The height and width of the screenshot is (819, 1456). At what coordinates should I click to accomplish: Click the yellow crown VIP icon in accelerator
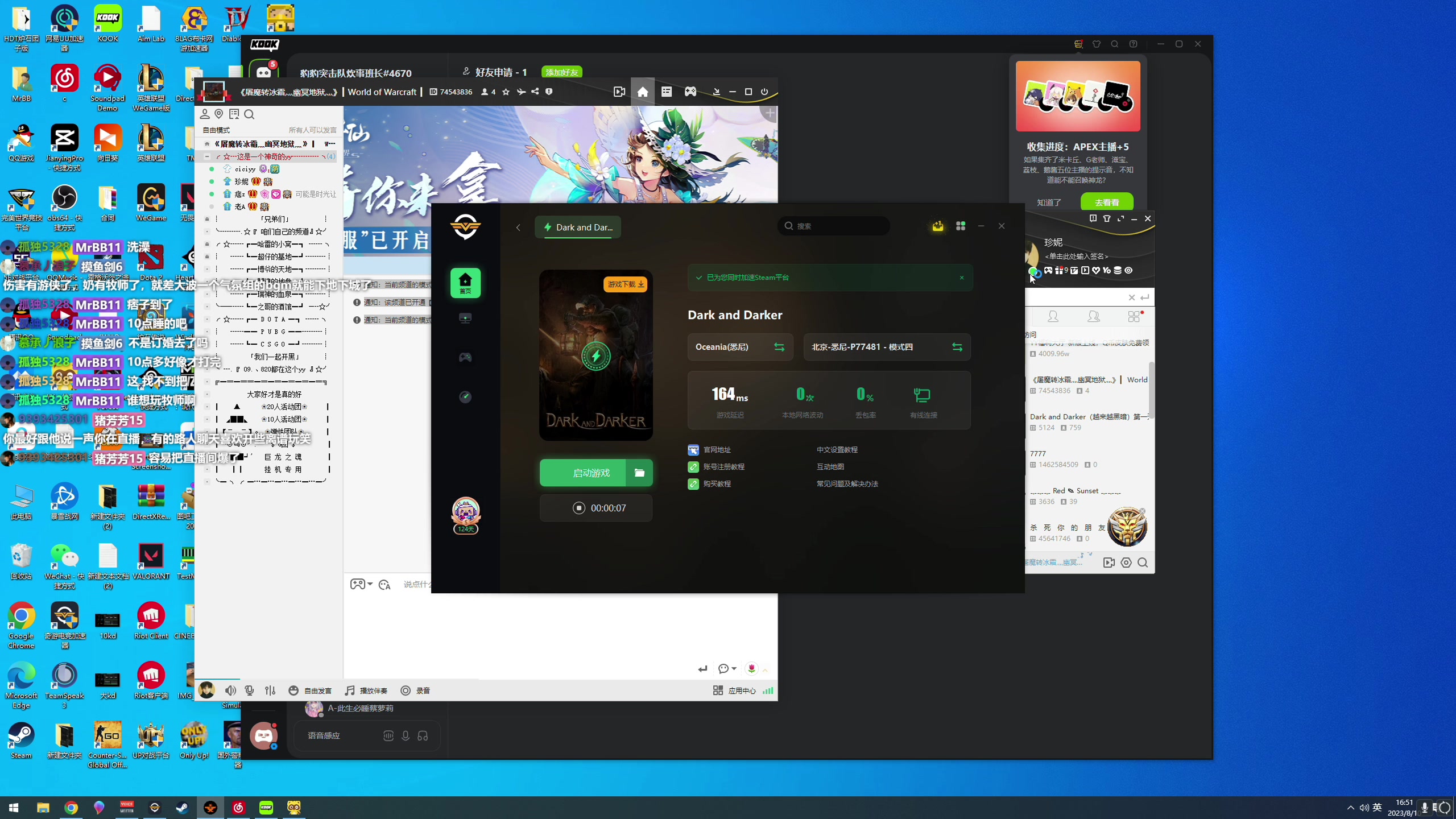click(x=938, y=226)
